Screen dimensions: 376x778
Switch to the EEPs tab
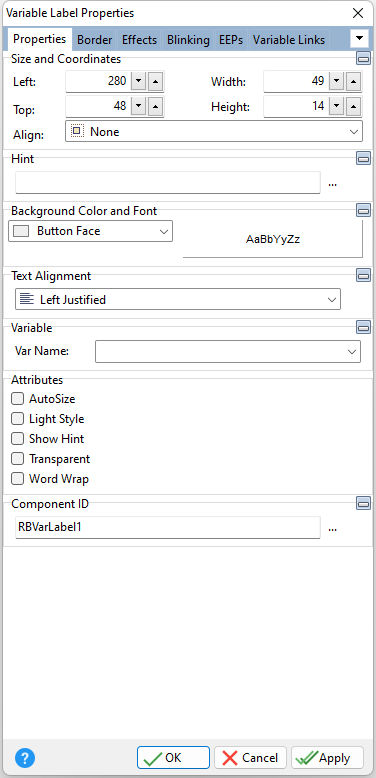231,40
